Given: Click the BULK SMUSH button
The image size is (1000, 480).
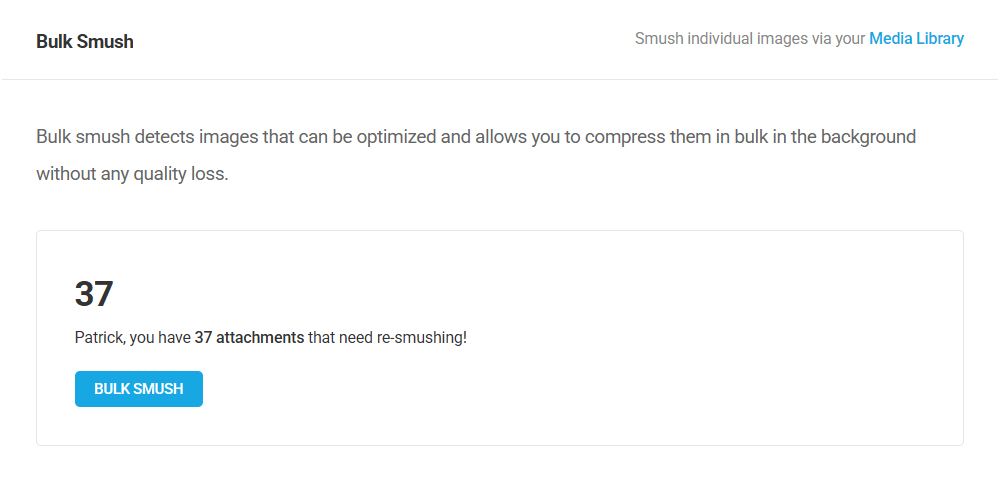Looking at the screenshot, I should [139, 389].
